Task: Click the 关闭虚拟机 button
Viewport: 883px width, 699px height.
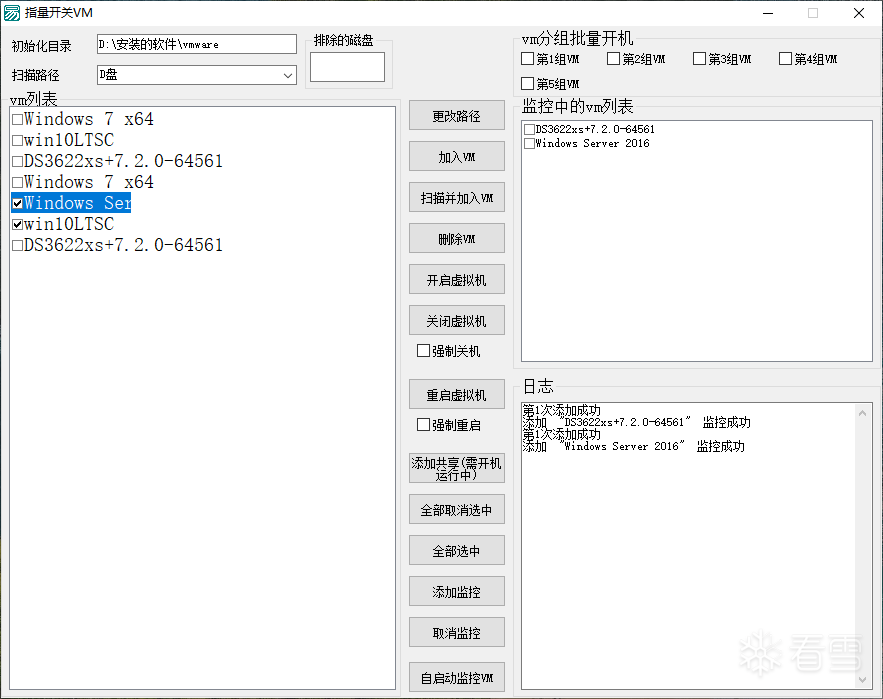Action: [456, 321]
